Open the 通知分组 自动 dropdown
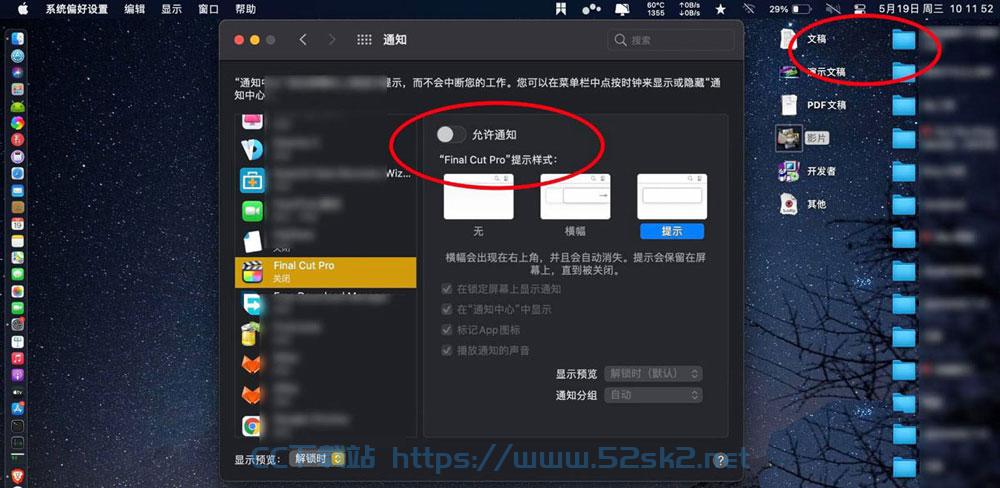The width and height of the screenshot is (1000, 488). point(654,395)
